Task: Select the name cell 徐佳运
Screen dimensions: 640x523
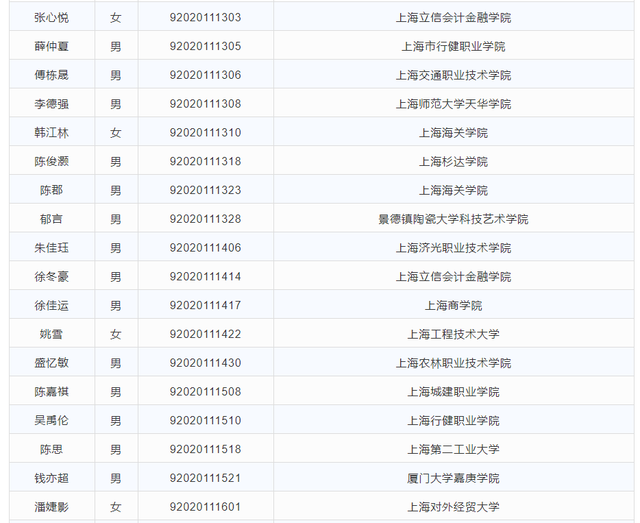Action: (x=51, y=305)
